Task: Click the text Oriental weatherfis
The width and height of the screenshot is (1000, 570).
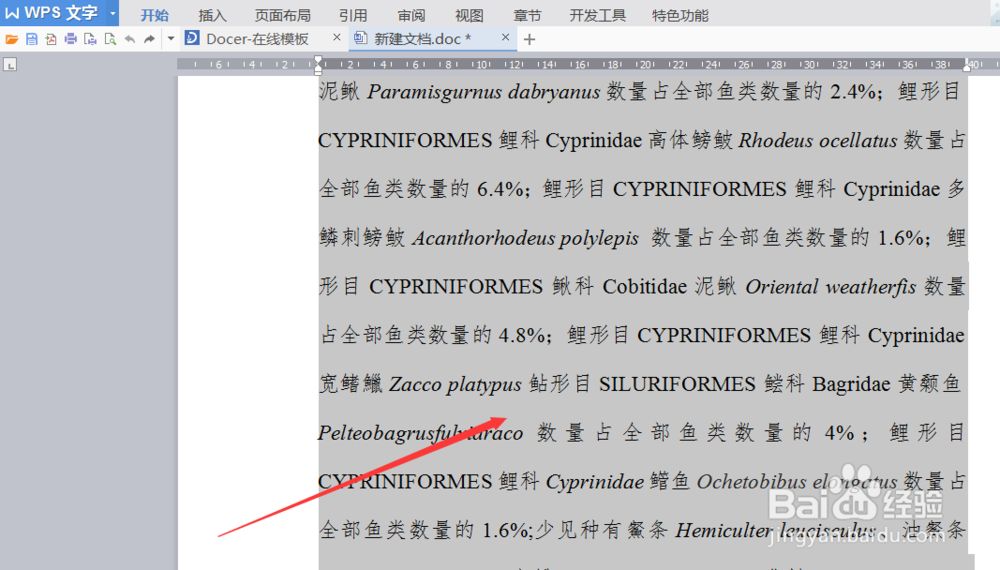Action: tap(830, 287)
